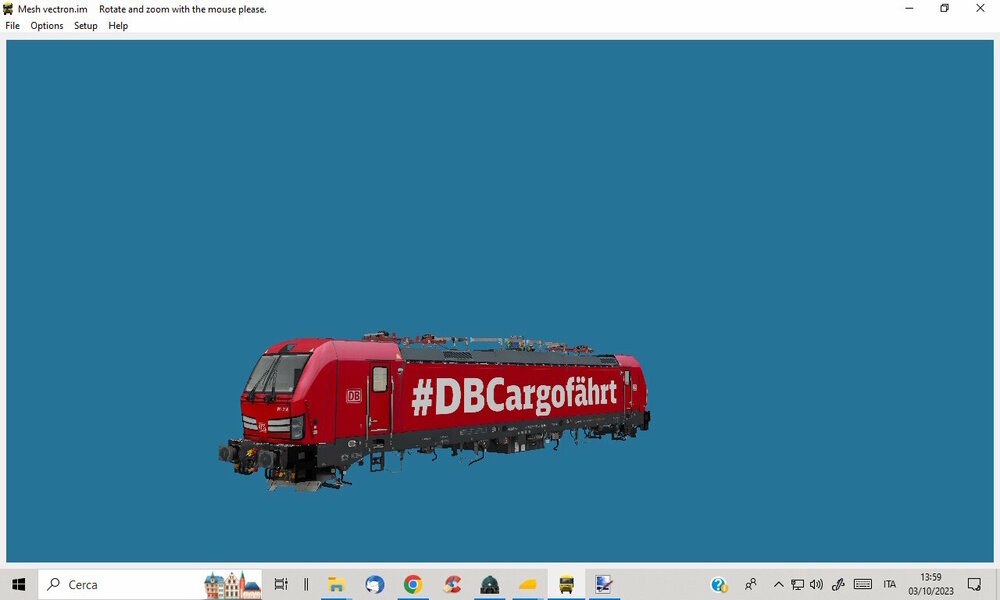Open the blue round browser taskbar icon

pos(375,584)
